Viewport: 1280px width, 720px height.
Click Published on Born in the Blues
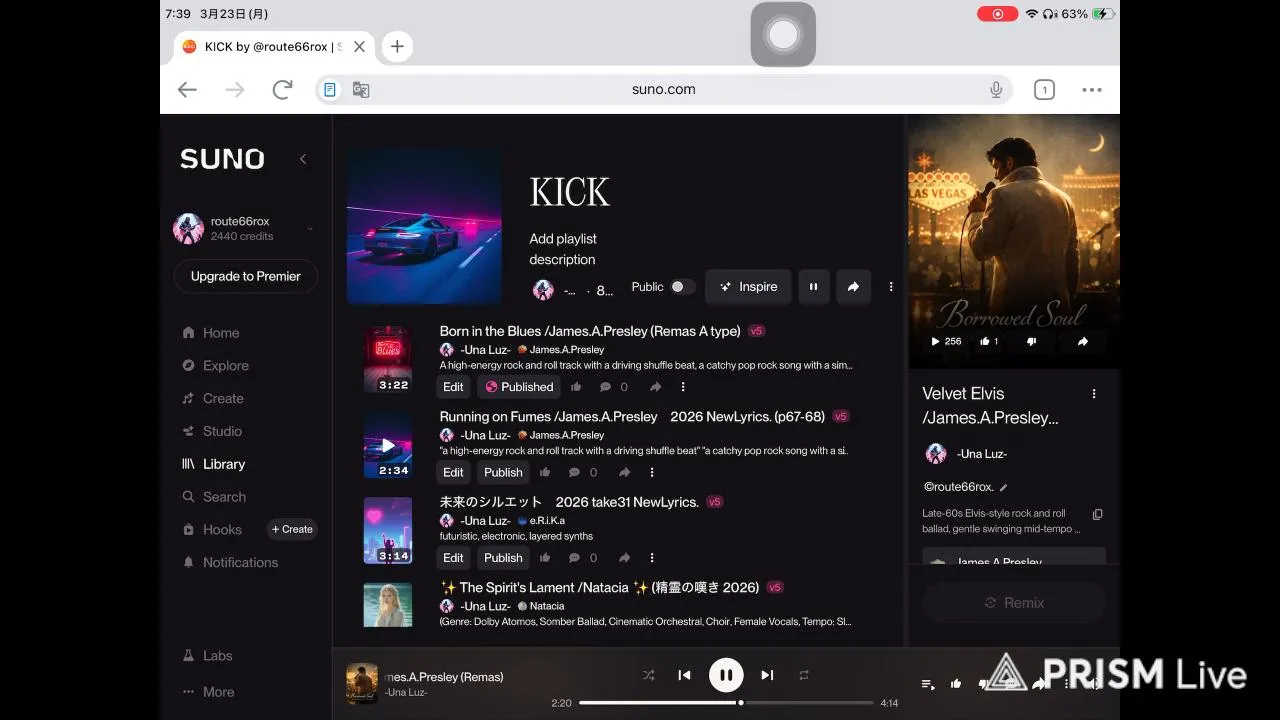tap(518, 387)
